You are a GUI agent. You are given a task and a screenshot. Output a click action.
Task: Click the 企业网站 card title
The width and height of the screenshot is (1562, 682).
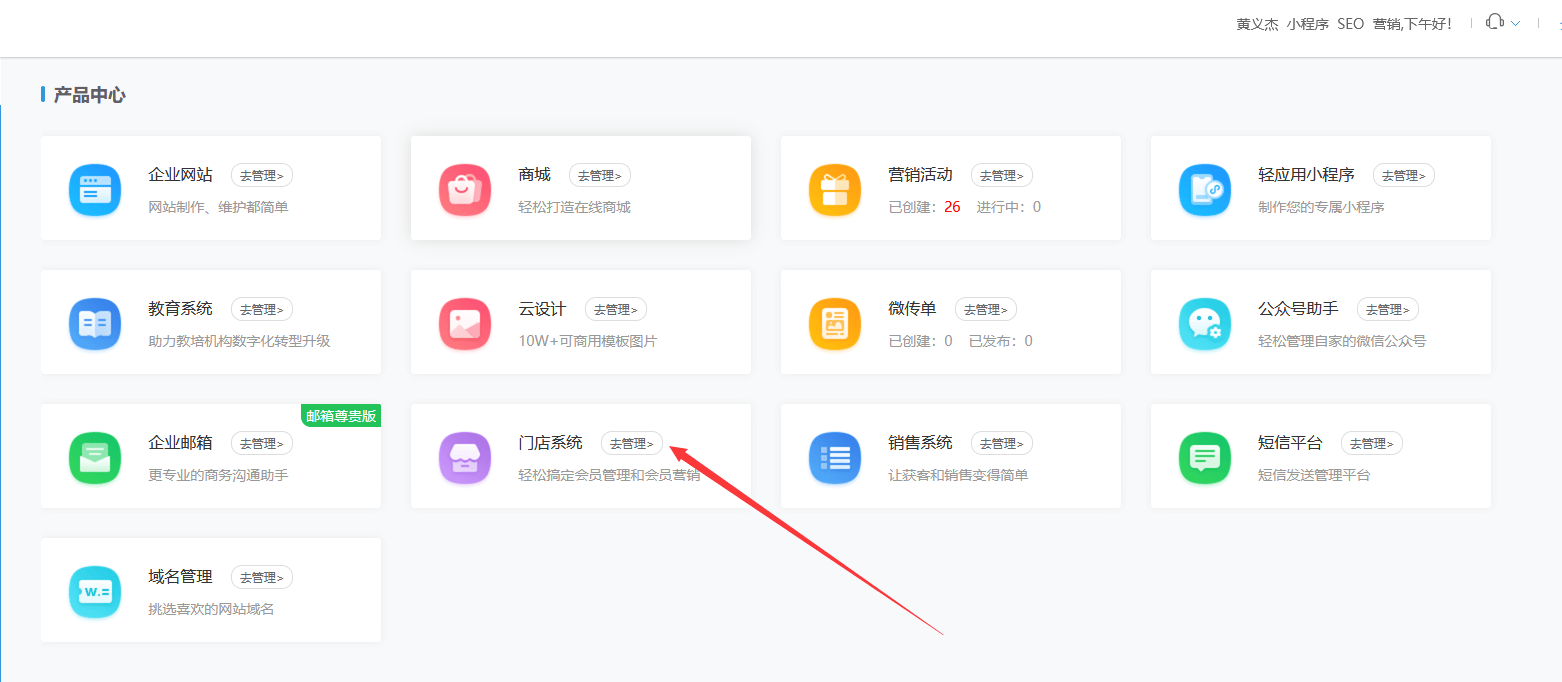[x=180, y=175]
